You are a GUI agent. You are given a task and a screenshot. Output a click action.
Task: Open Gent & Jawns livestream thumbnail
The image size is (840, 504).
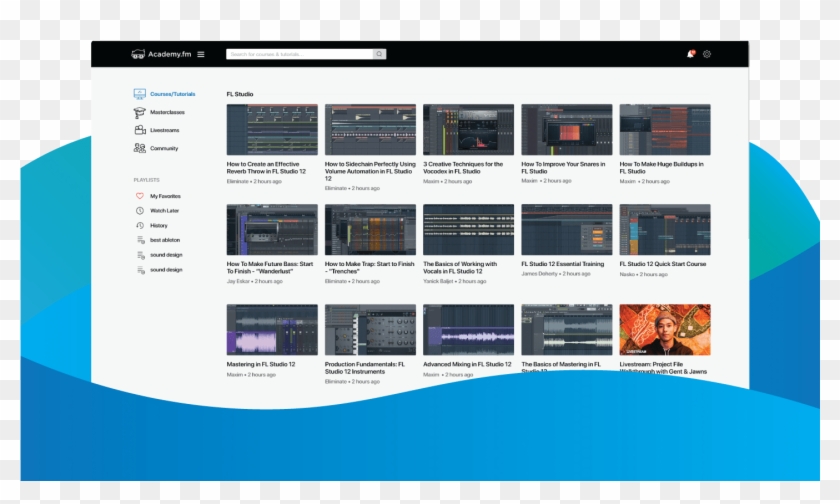coord(665,329)
